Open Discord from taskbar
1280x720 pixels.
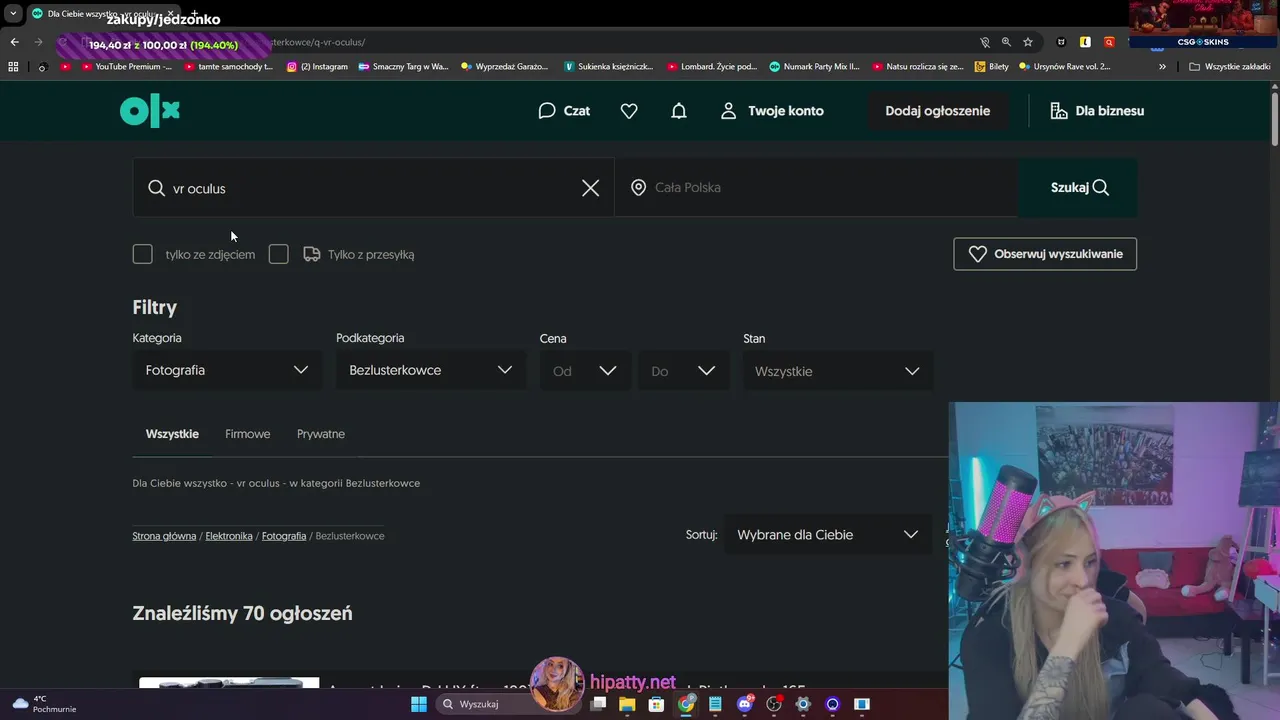(744, 704)
